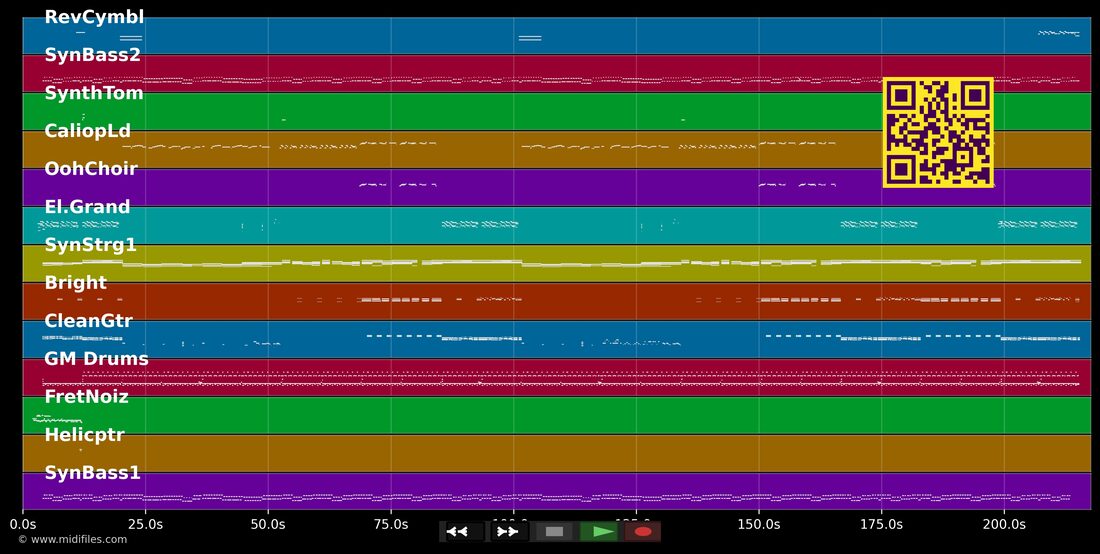Select the CaliopLd track label

pyautogui.click(x=88, y=131)
